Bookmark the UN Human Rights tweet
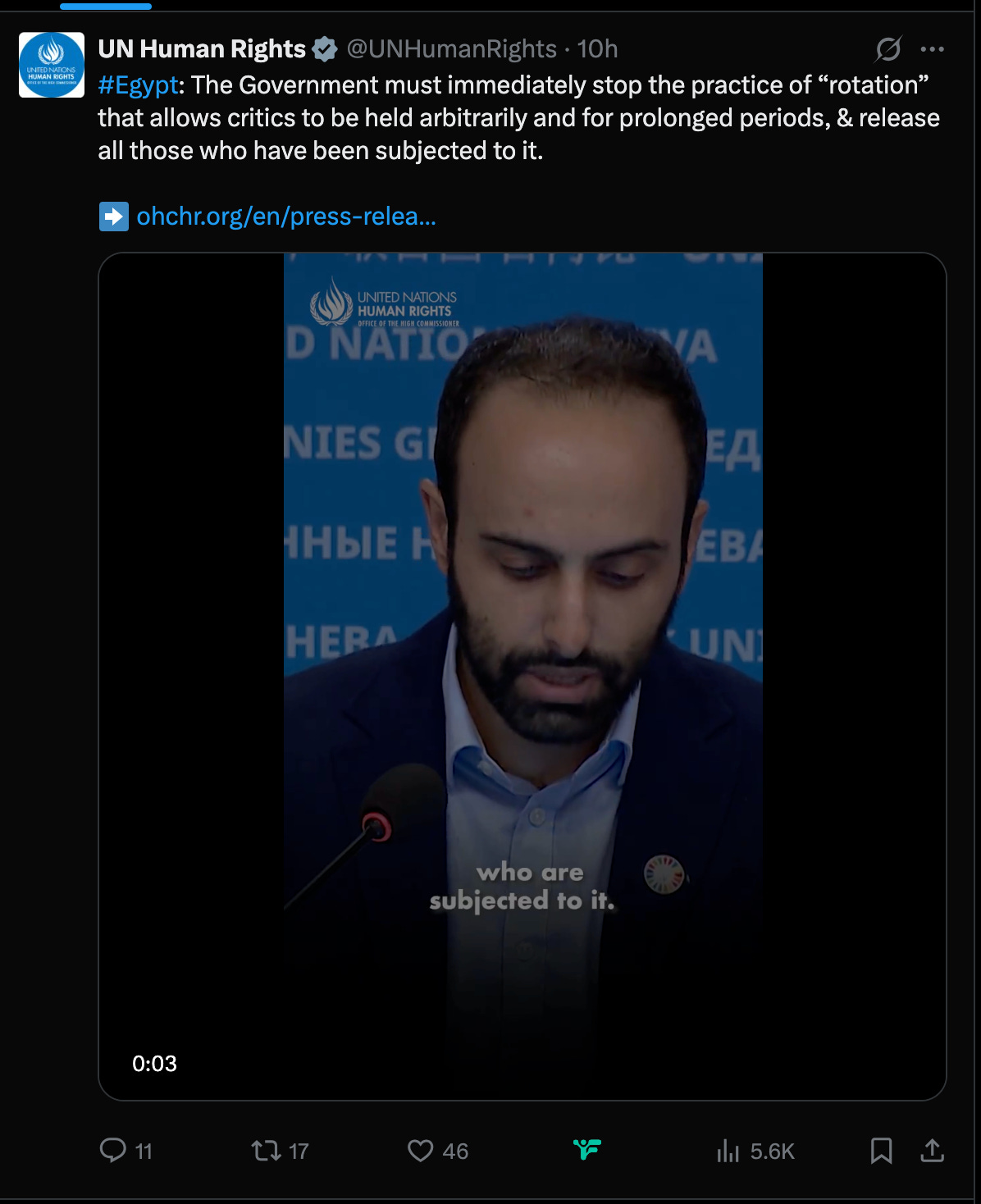The height and width of the screenshot is (1204, 981). pos(881,1151)
